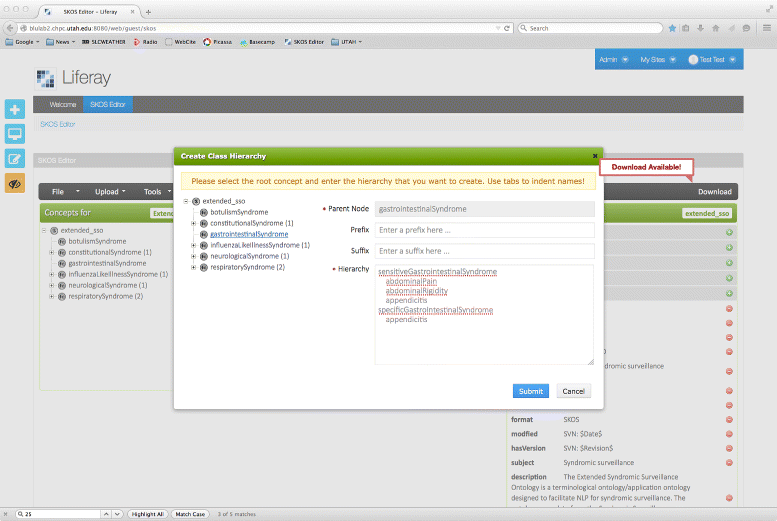The height and width of the screenshot is (521, 777).
Task: Select neurologicalSyndrome in the dialog tree
Action: pos(242,256)
